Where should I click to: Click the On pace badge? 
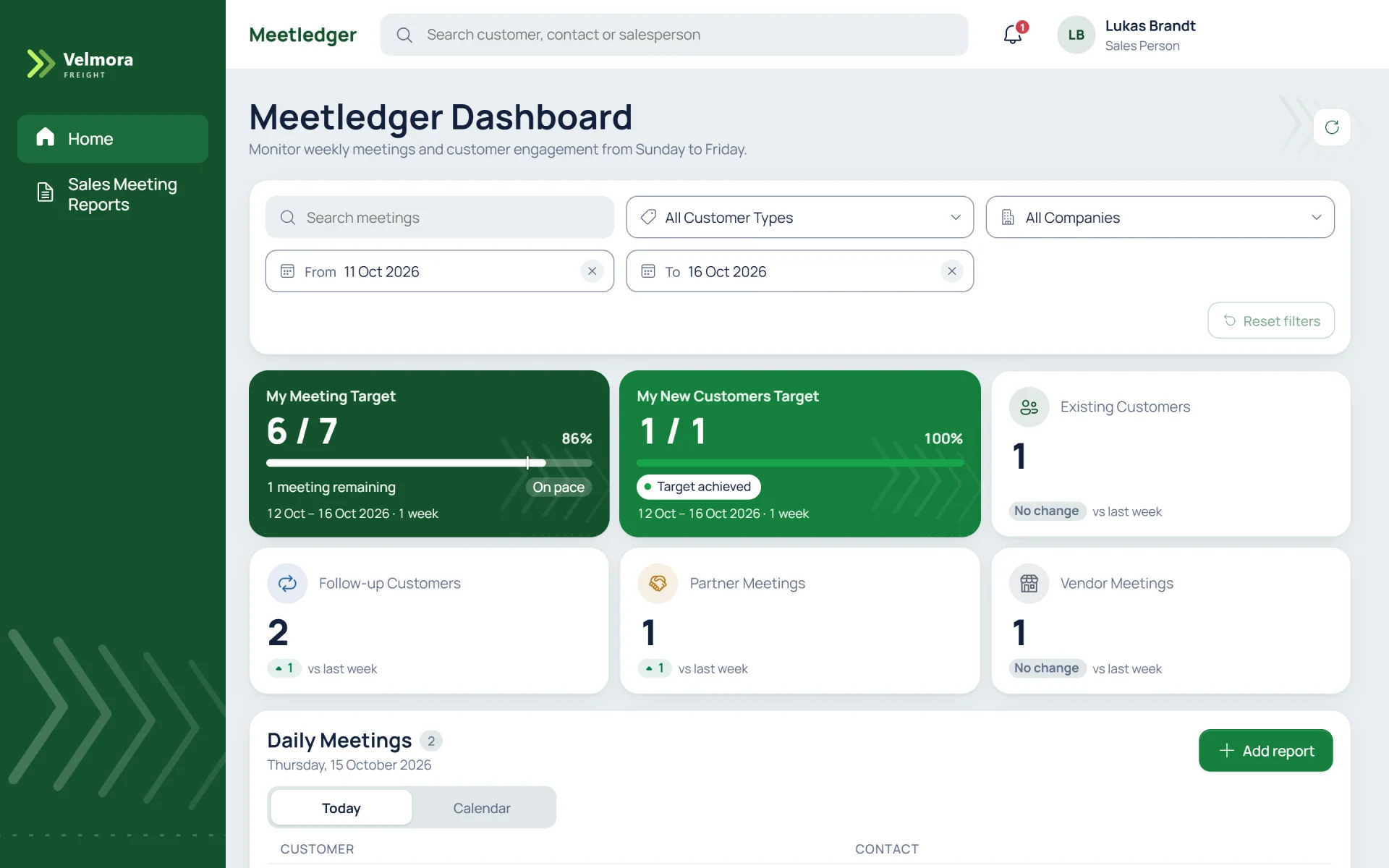[x=558, y=488]
